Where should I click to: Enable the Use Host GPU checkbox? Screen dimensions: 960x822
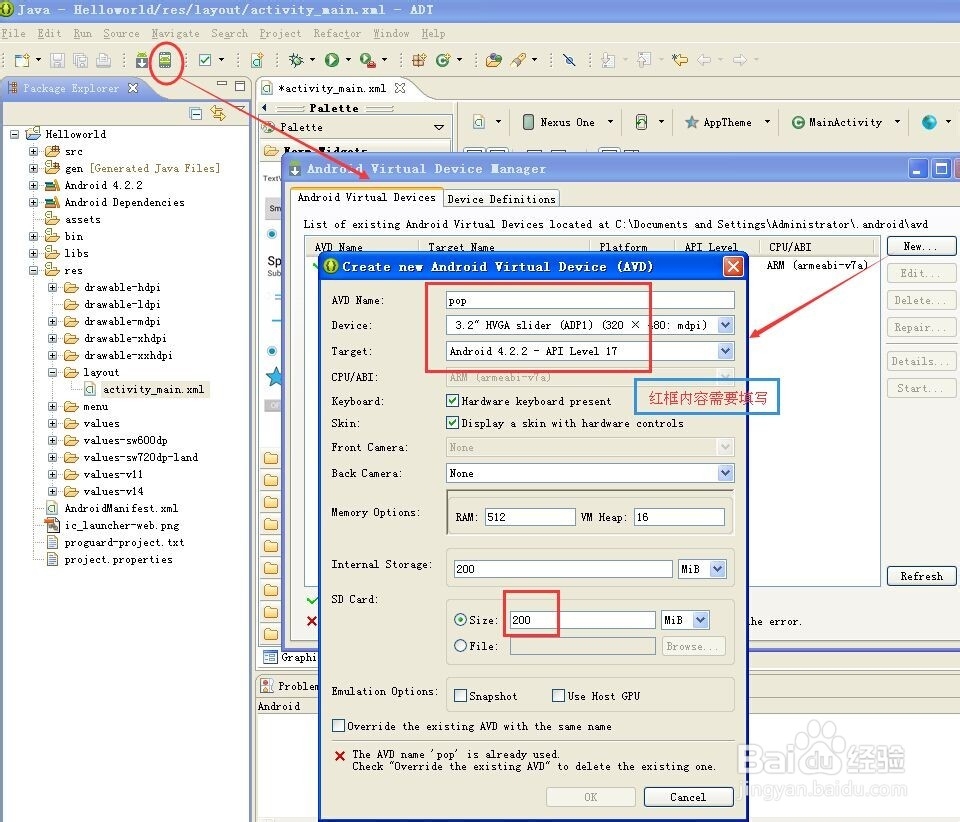(558, 696)
